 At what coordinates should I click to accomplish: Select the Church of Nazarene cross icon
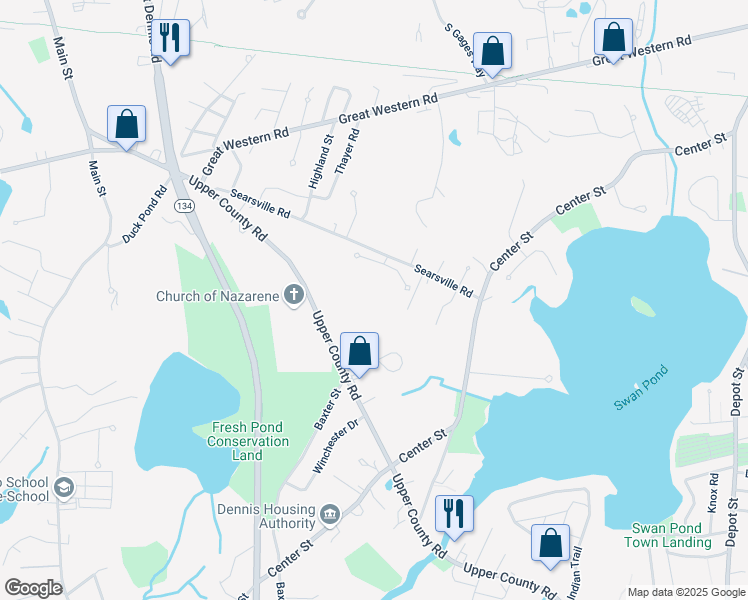[294, 295]
